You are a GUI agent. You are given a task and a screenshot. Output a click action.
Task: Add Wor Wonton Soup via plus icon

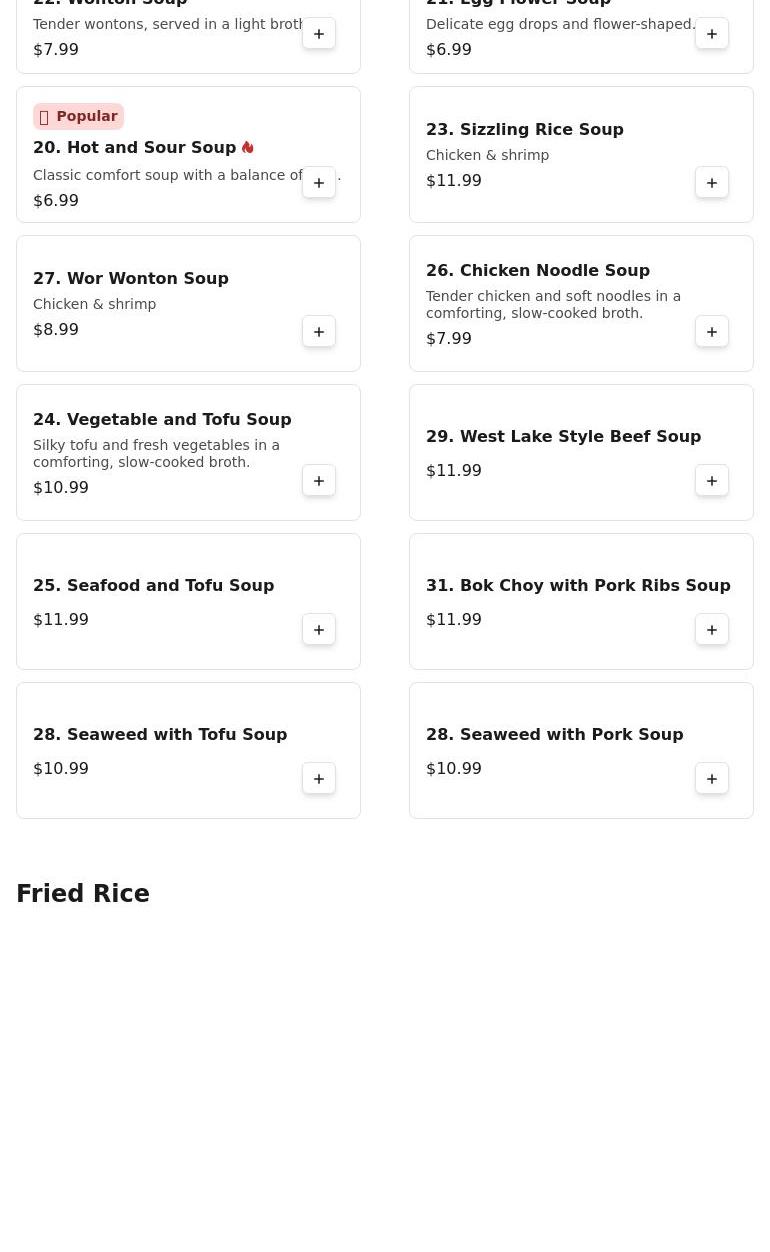319,331
